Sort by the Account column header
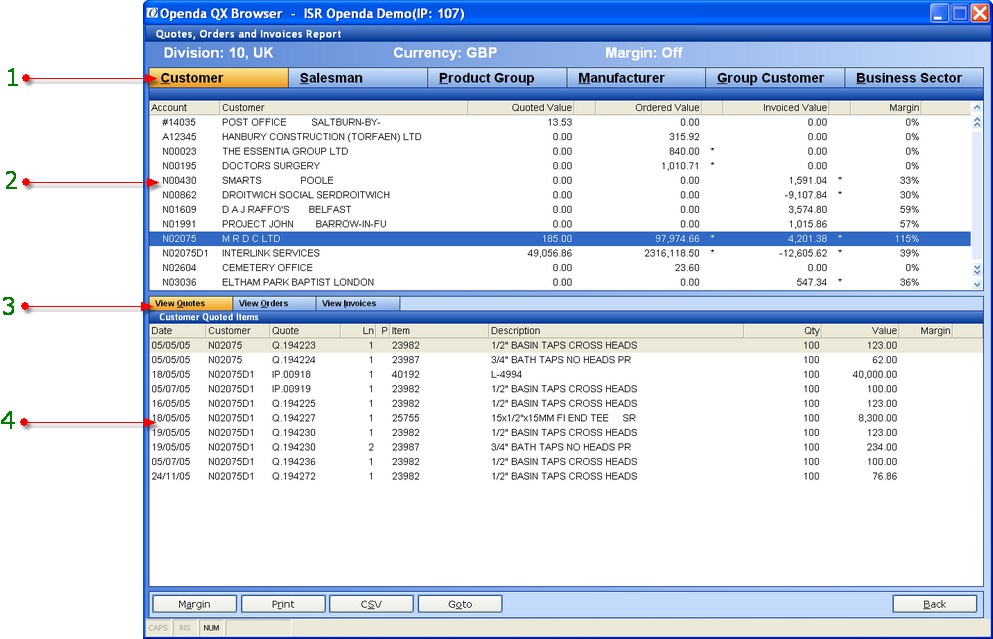Image resolution: width=993 pixels, height=639 pixels. (x=184, y=108)
